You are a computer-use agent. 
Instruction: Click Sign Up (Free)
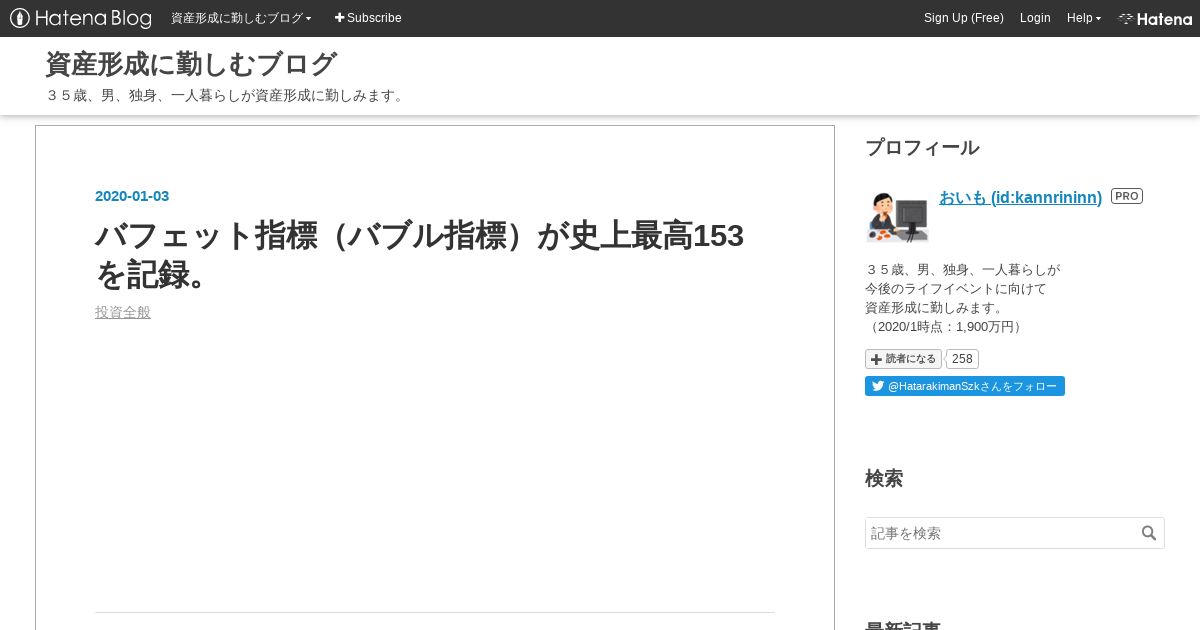(964, 18)
